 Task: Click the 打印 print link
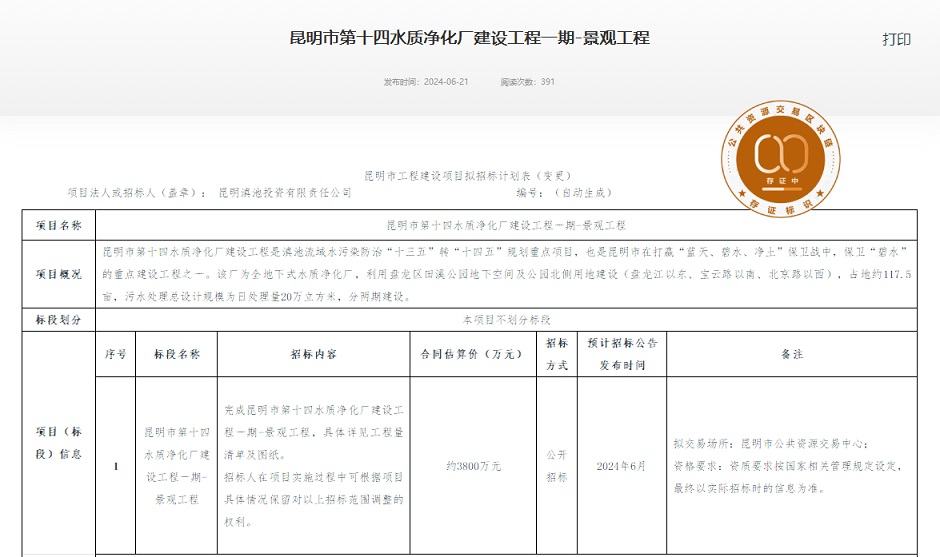point(896,39)
